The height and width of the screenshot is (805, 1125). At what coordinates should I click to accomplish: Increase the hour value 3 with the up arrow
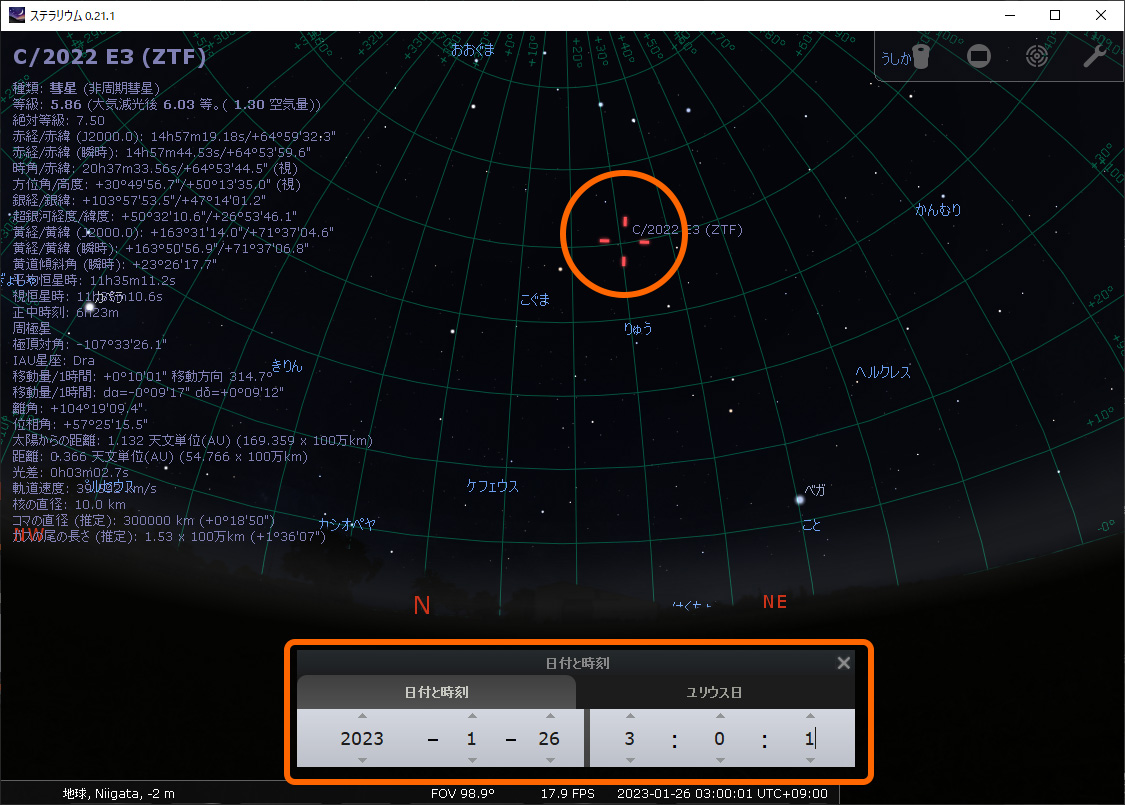630,715
